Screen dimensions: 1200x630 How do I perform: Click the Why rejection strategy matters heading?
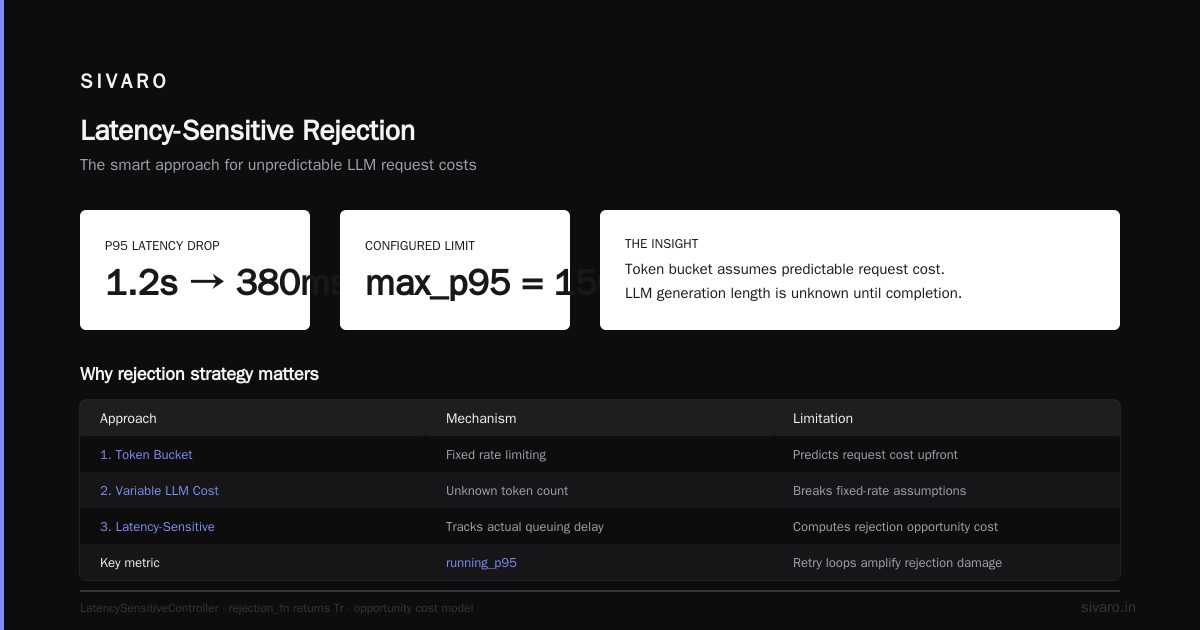coord(199,374)
